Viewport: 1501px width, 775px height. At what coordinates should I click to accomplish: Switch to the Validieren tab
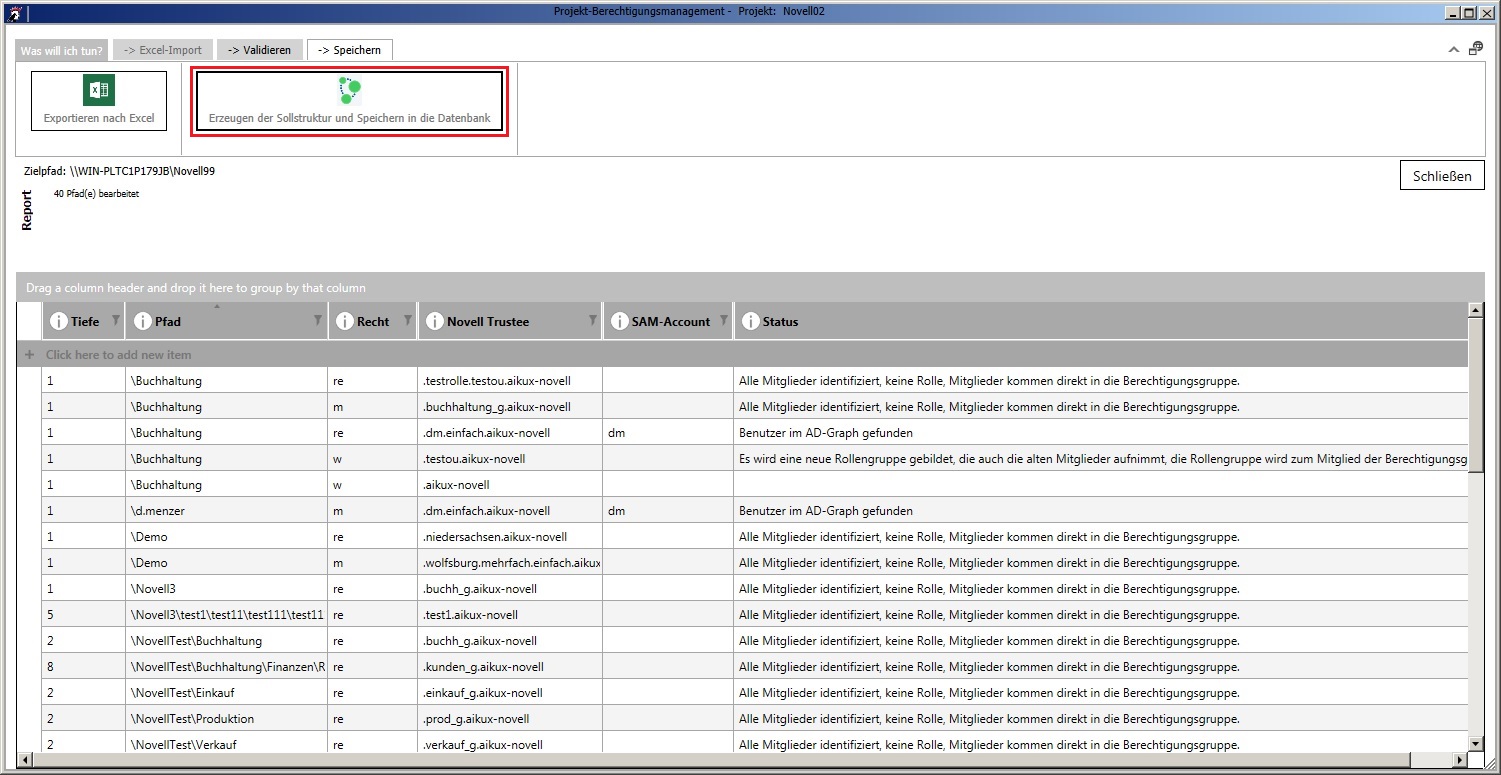pyautogui.click(x=260, y=50)
